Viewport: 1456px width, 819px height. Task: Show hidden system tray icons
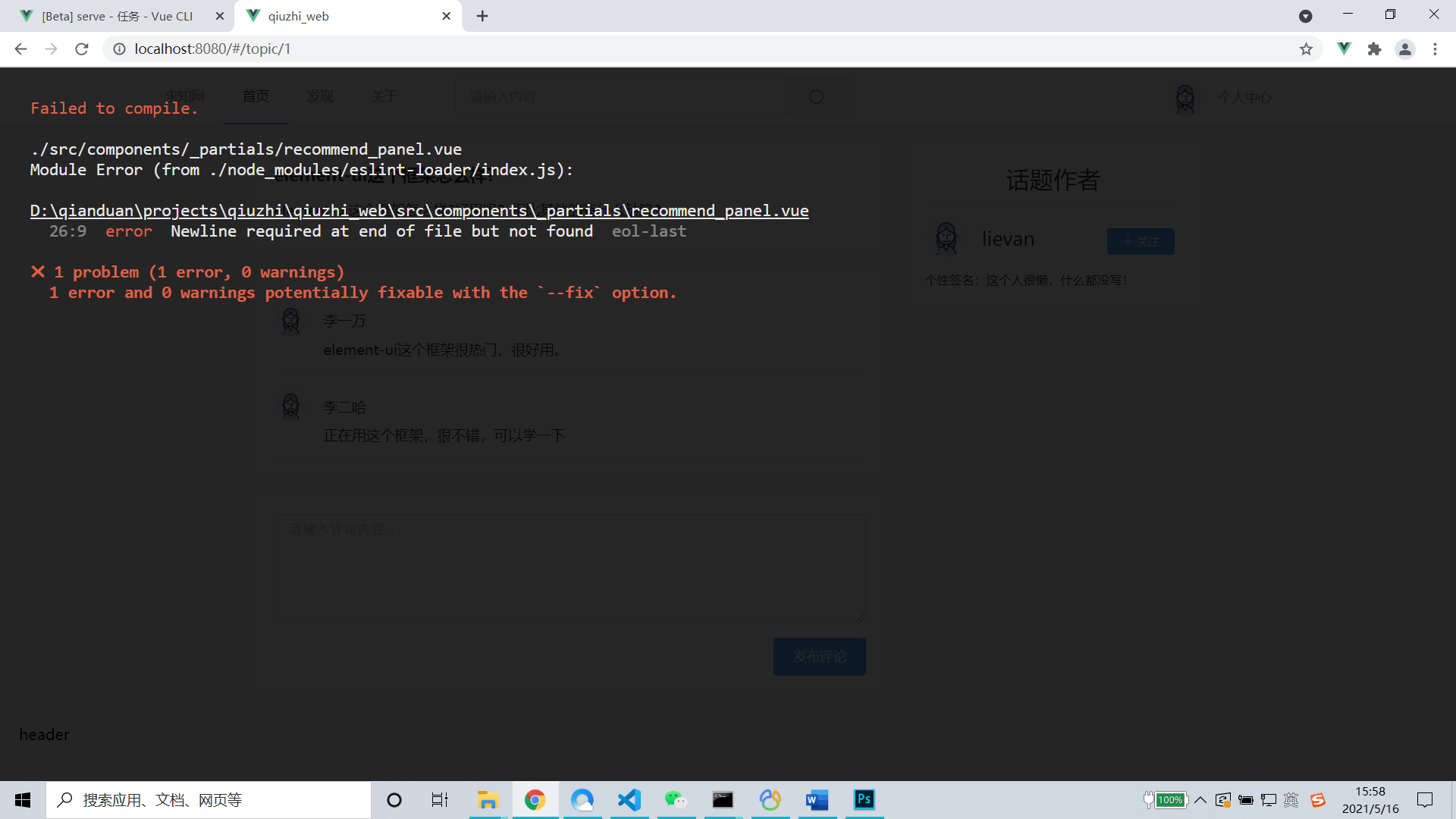tap(1200, 800)
